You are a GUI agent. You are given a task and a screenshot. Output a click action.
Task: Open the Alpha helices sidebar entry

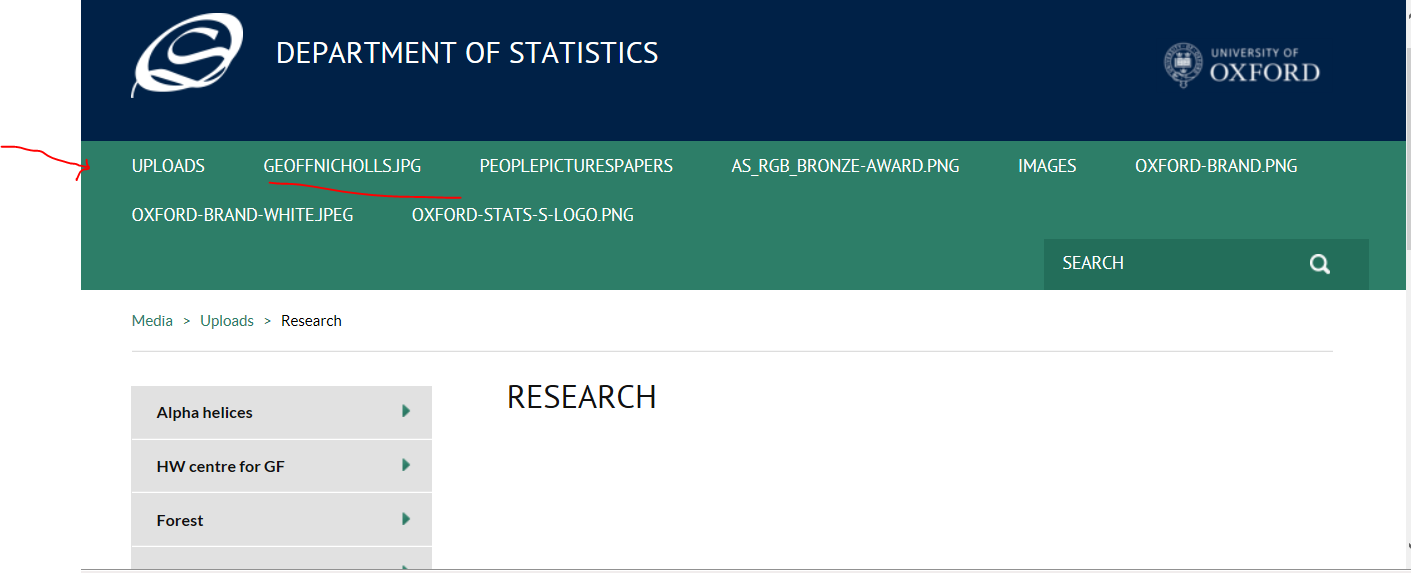pos(281,412)
